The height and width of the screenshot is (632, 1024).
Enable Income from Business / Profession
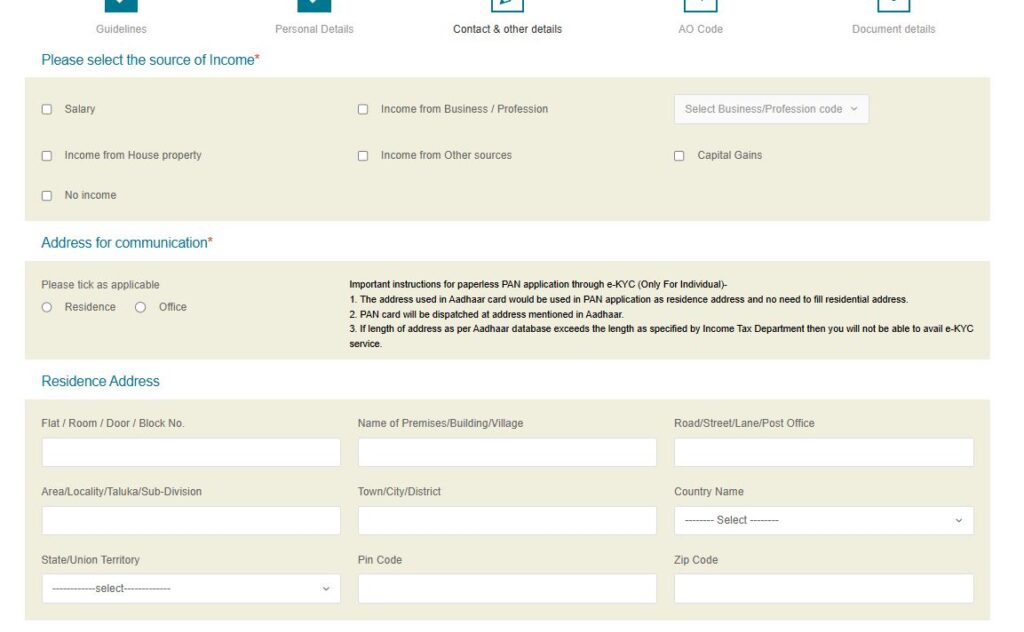(x=363, y=109)
